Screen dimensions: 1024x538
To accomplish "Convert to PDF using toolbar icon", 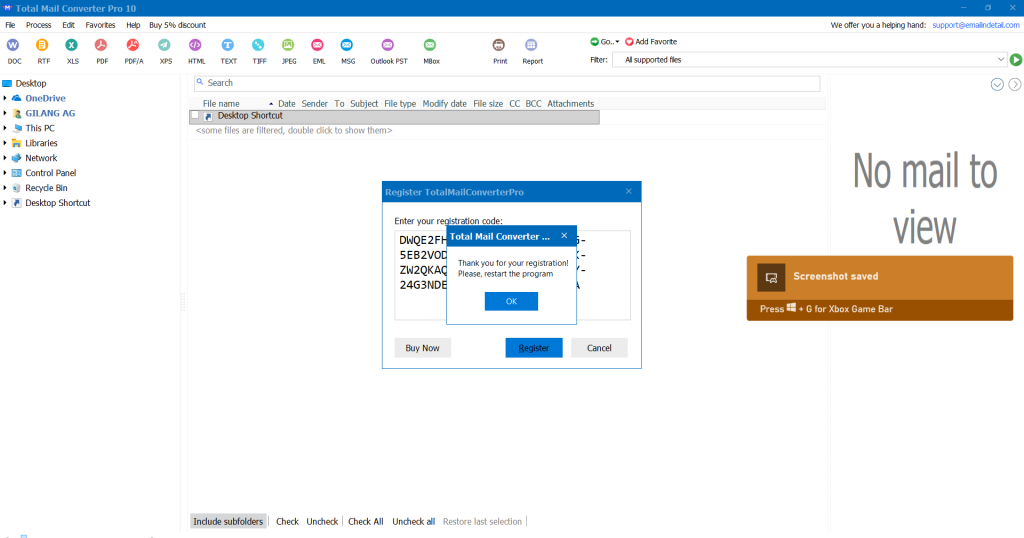I will point(101,45).
